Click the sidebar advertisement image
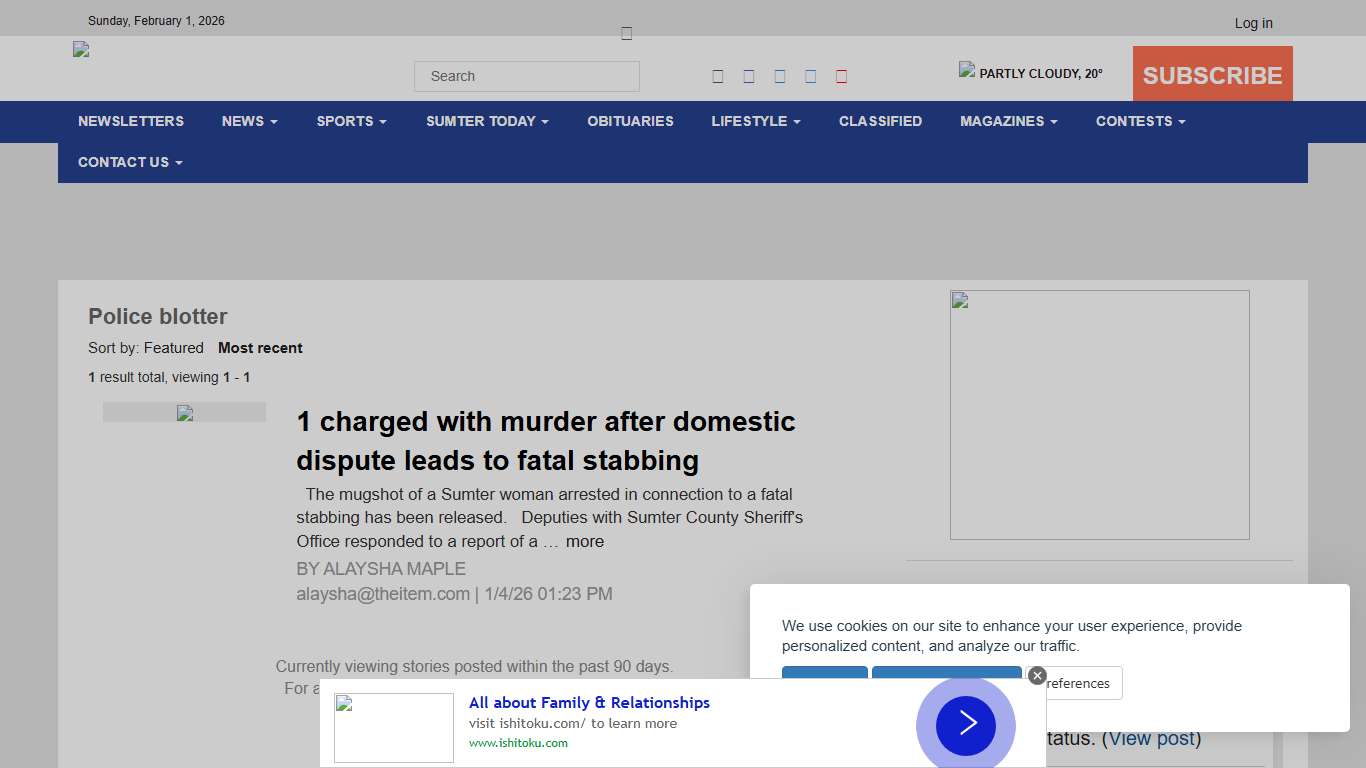Image resolution: width=1366 pixels, height=768 pixels. [1099, 415]
